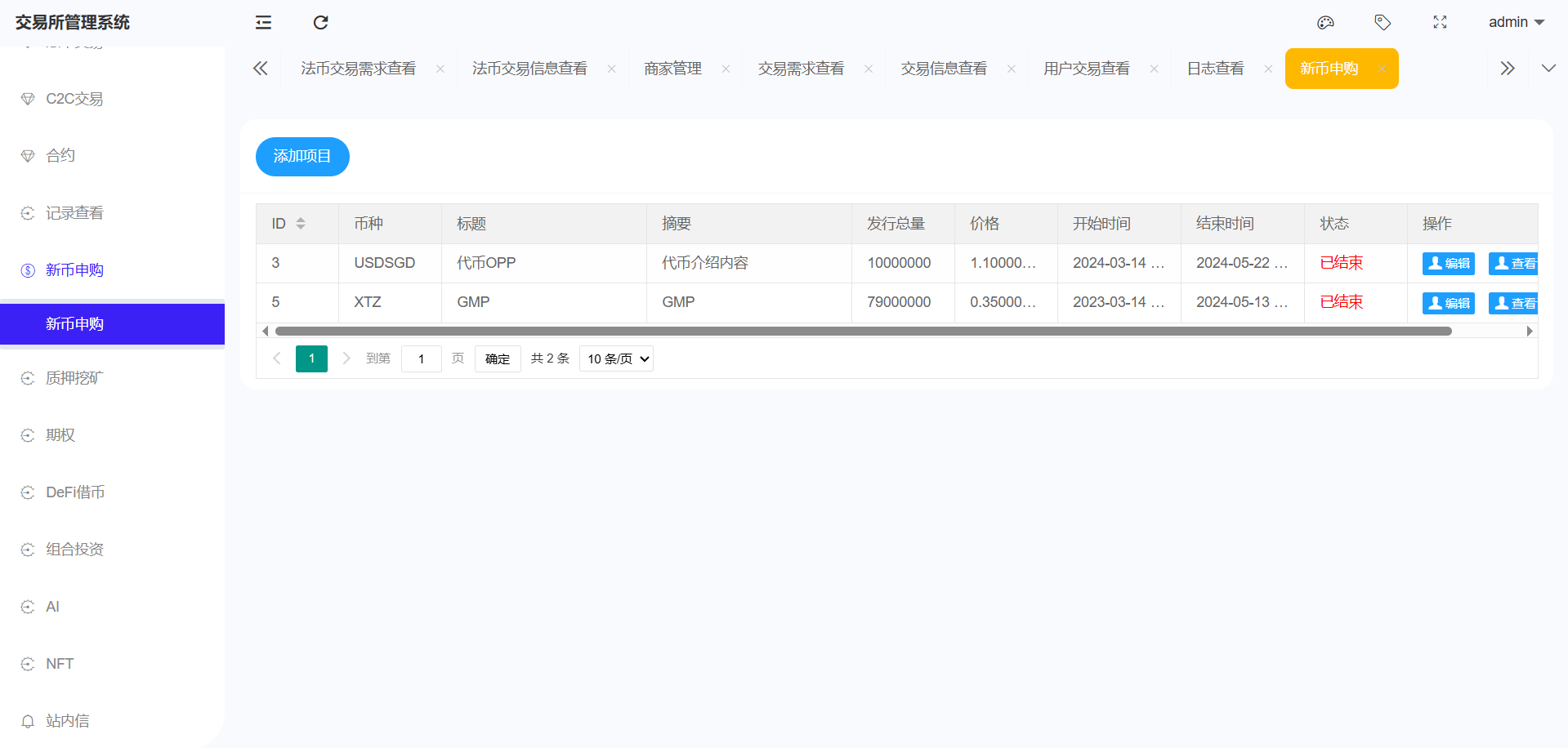Open the admin user dropdown
The image size is (1568, 748).
tap(1516, 22)
